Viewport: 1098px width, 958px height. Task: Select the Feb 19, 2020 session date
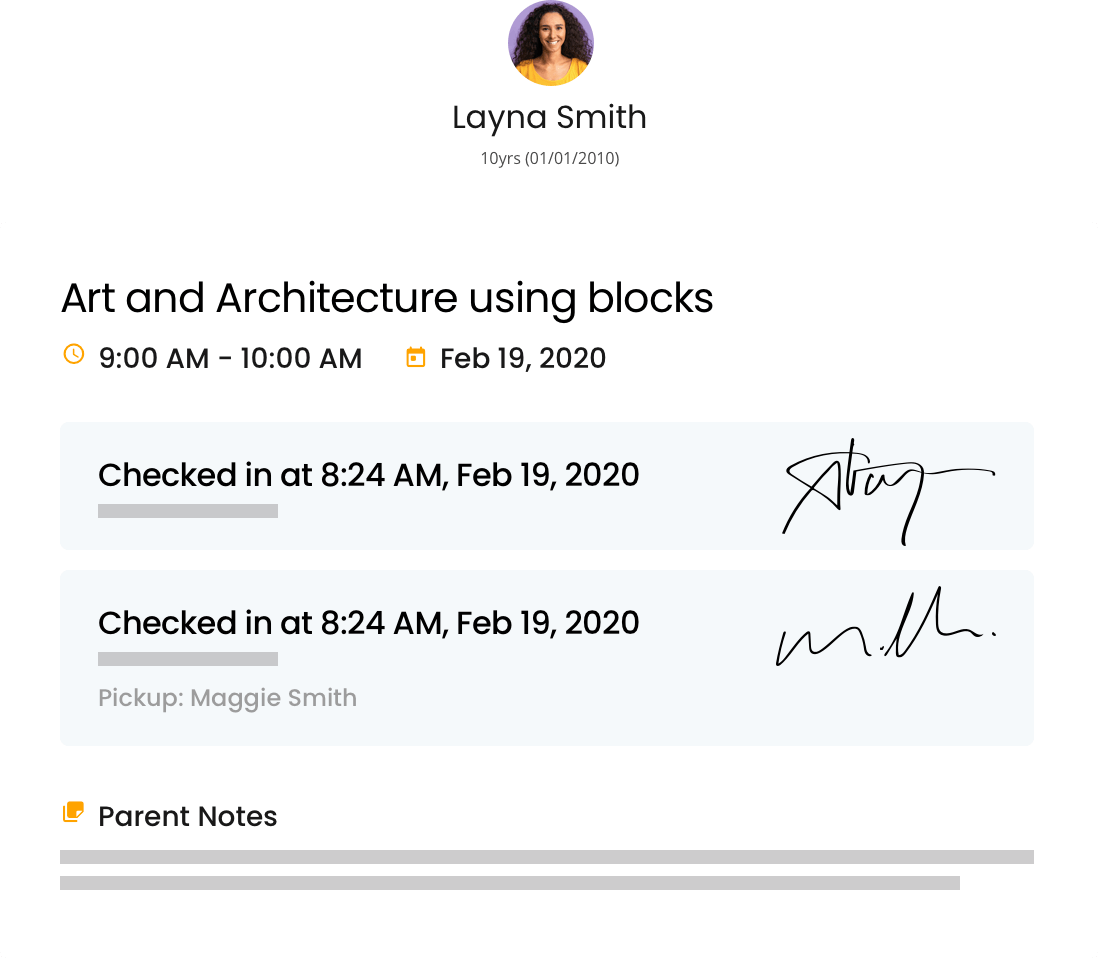pos(522,358)
